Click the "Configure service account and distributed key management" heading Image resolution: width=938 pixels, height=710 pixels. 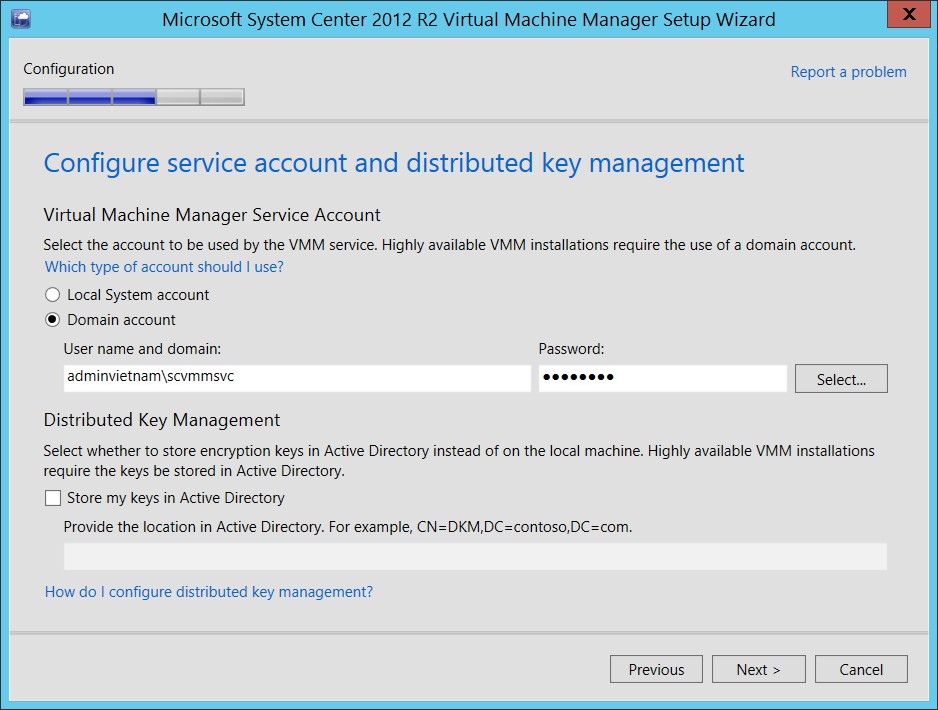point(394,163)
